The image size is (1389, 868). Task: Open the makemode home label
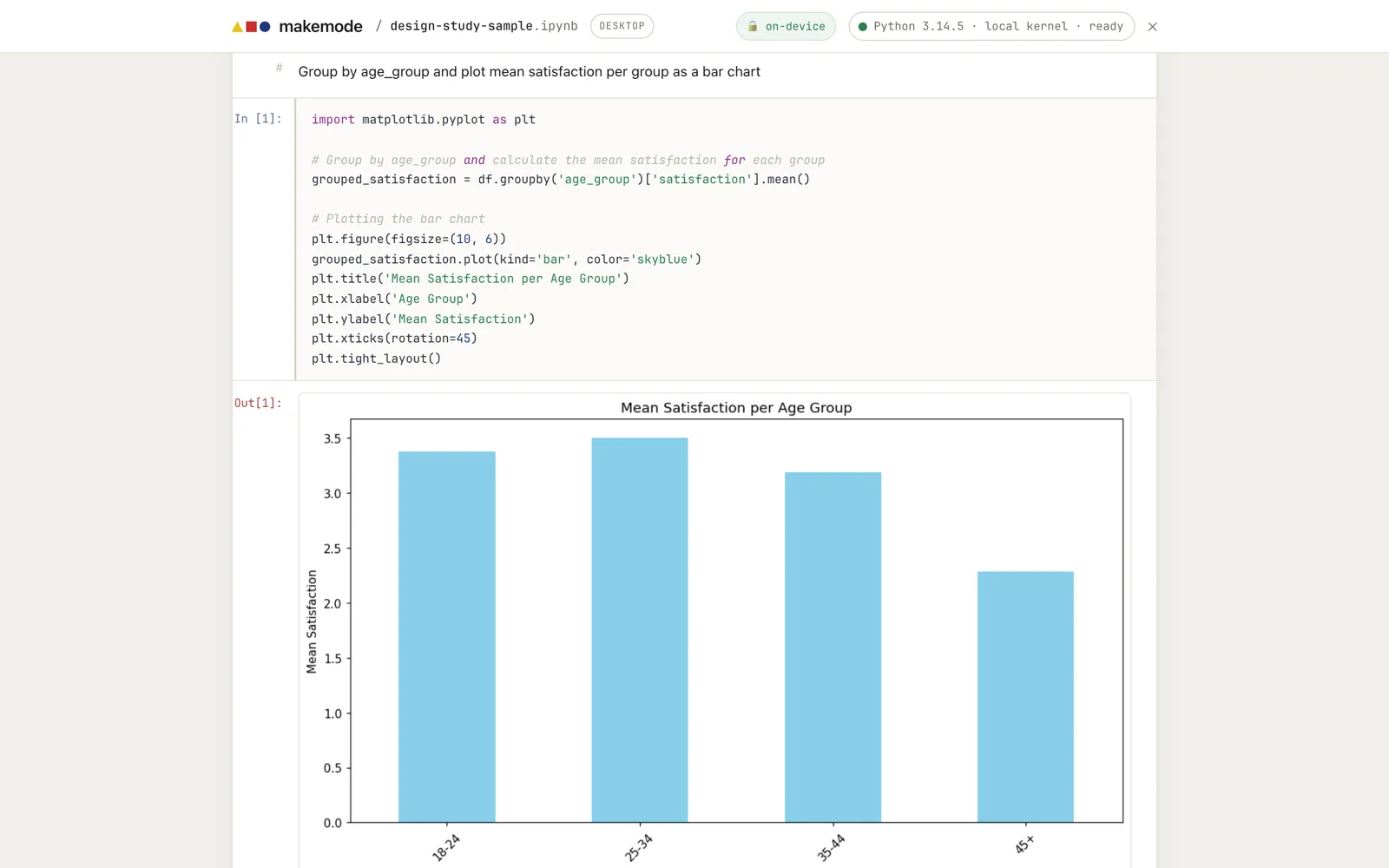[320, 27]
